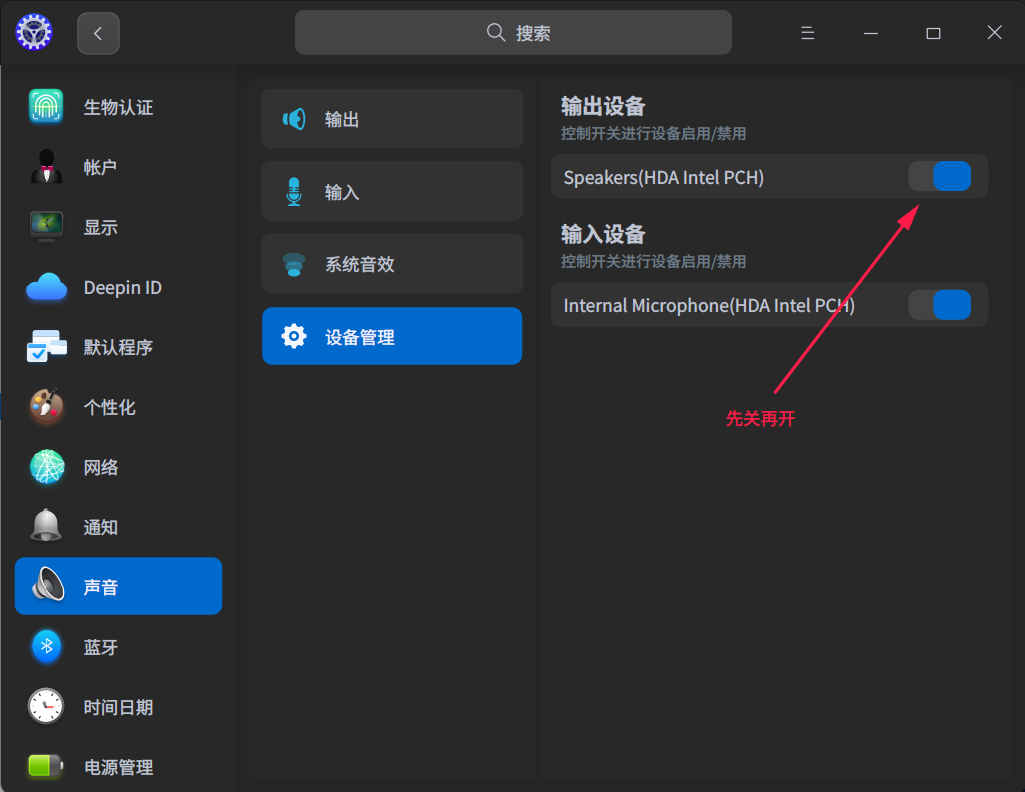
Task: Click the 设备管理 gear icon
Action: click(x=294, y=336)
